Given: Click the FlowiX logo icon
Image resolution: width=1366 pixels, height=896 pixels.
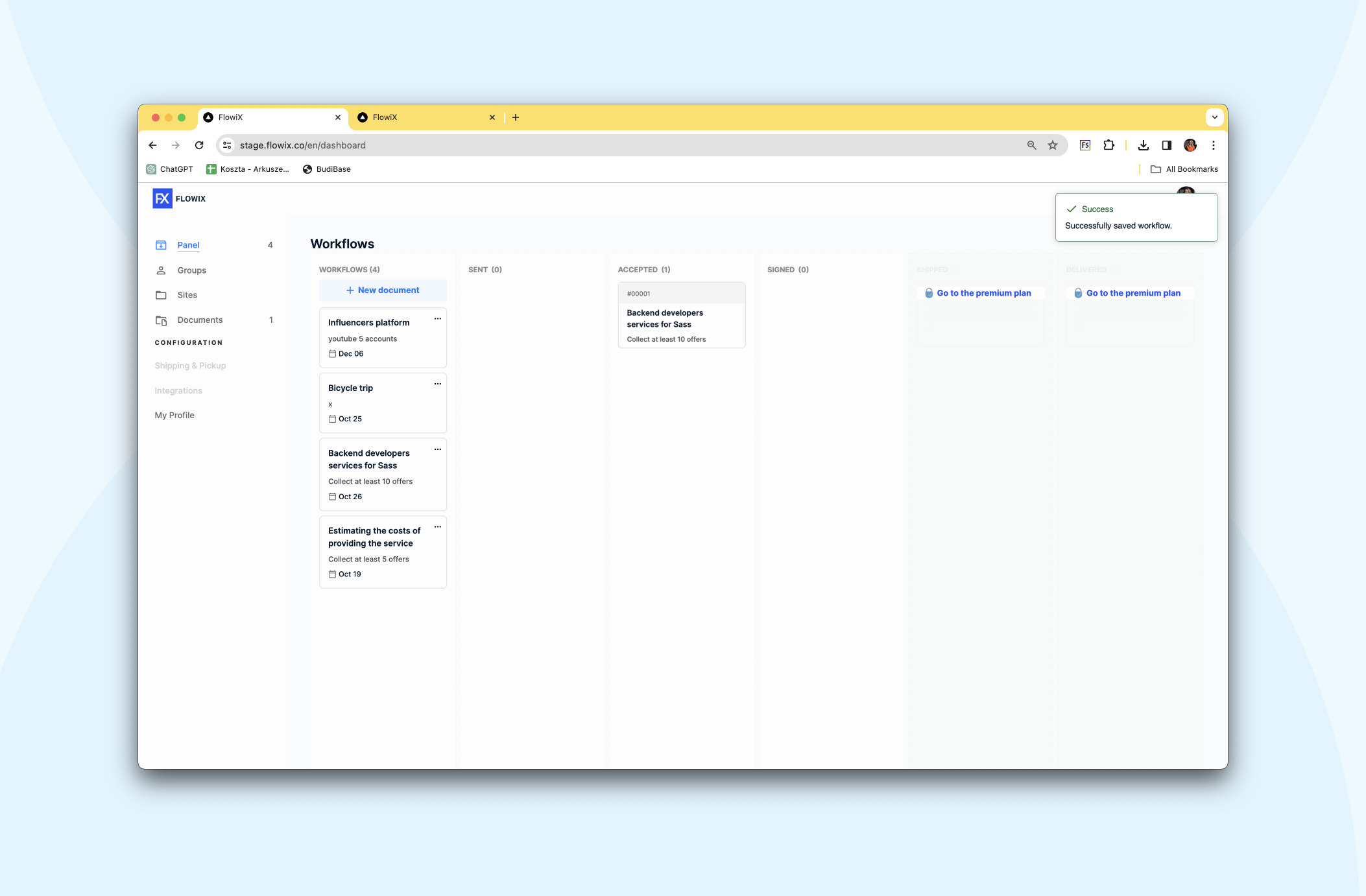Looking at the screenshot, I should click(162, 198).
